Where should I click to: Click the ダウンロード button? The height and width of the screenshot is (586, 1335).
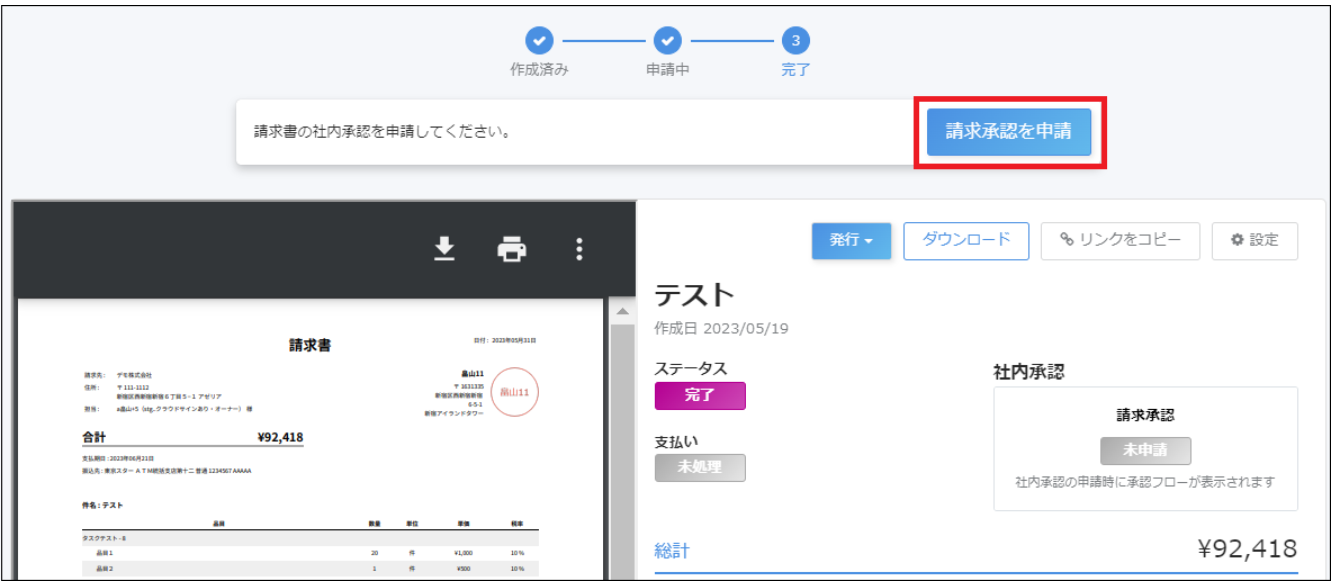point(966,241)
